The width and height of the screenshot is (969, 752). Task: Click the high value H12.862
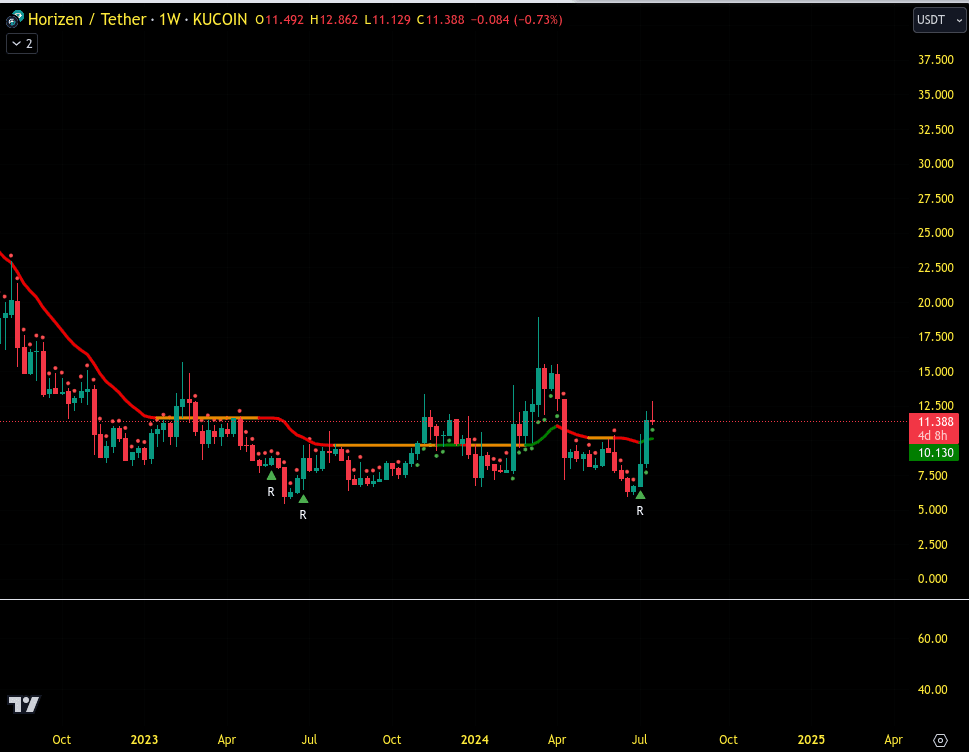[x=334, y=20]
